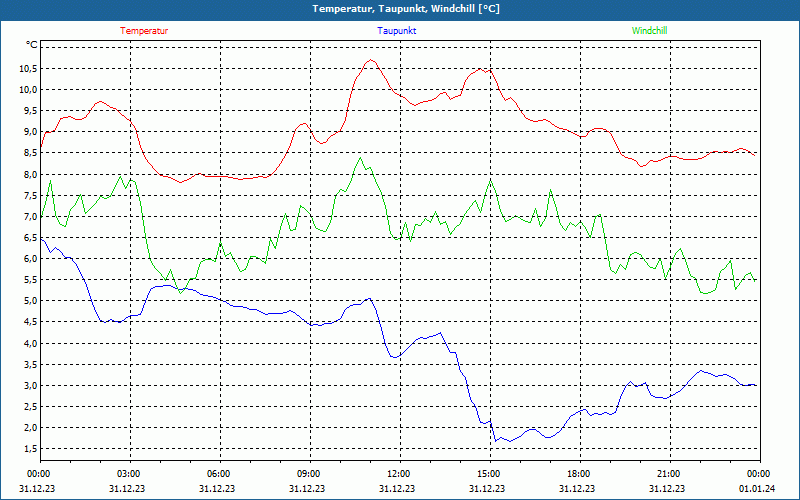Click the '7,5' y-axis value
This screenshot has width=800, height=500.
click(x=31, y=195)
